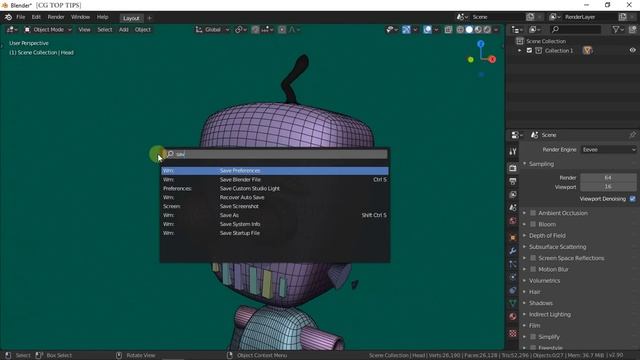Open the Window menu
Image resolution: width=640 pixels, height=360 pixels.
[80, 17]
